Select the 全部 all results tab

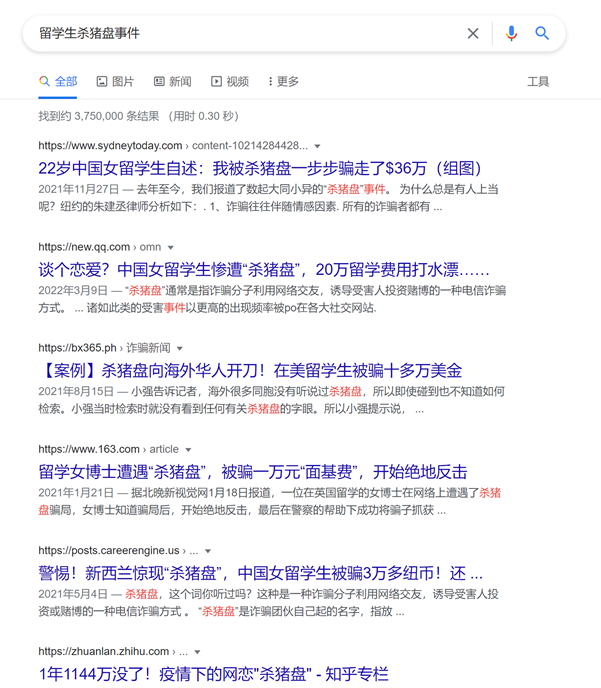(57, 81)
